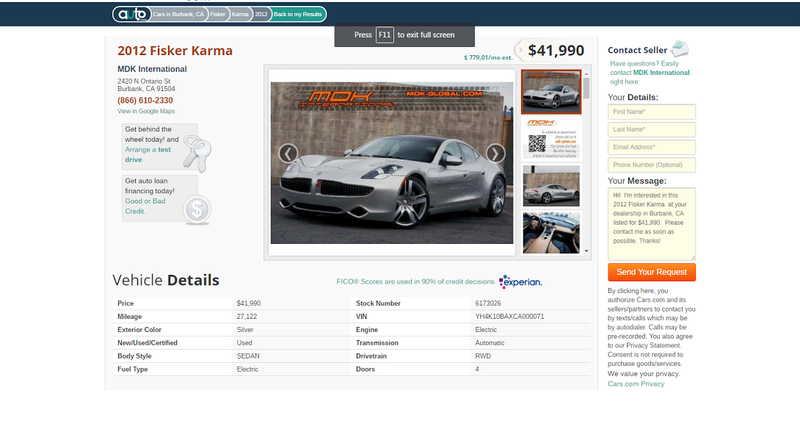Open View in Google Maps link
Viewport: 800px width, 443px height.
coord(146,111)
